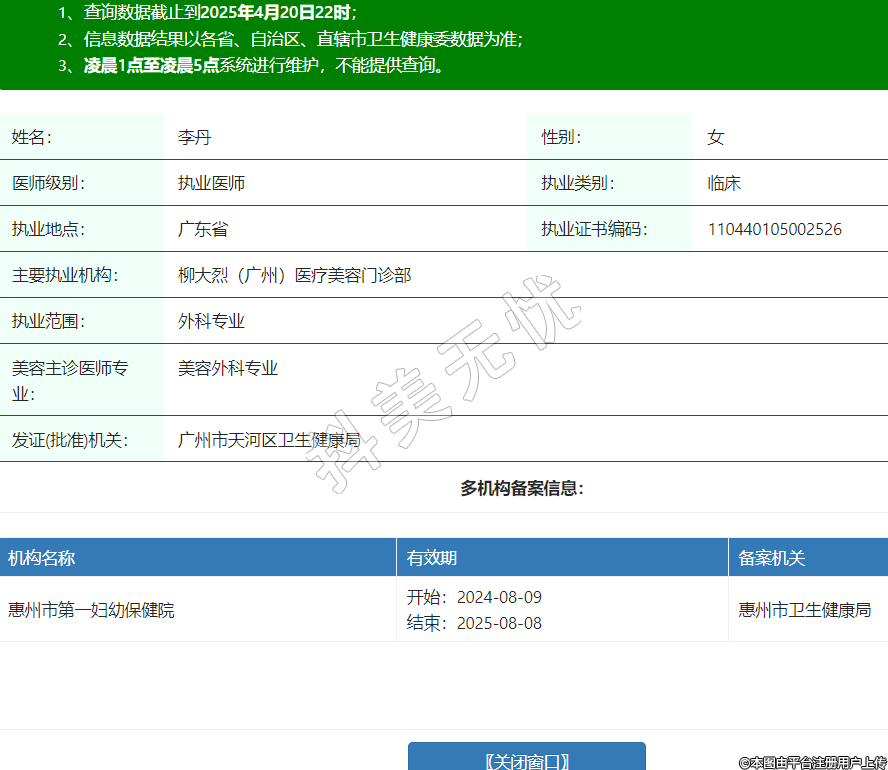Select the name value 李丹
Image resolution: width=888 pixels, height=770 pixels.
point(194,137)
